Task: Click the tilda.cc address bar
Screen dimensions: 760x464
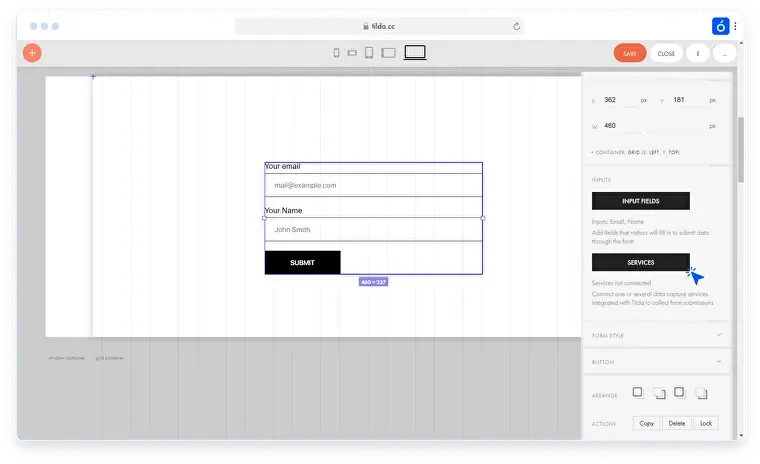Action: click(x=379, y=26)
